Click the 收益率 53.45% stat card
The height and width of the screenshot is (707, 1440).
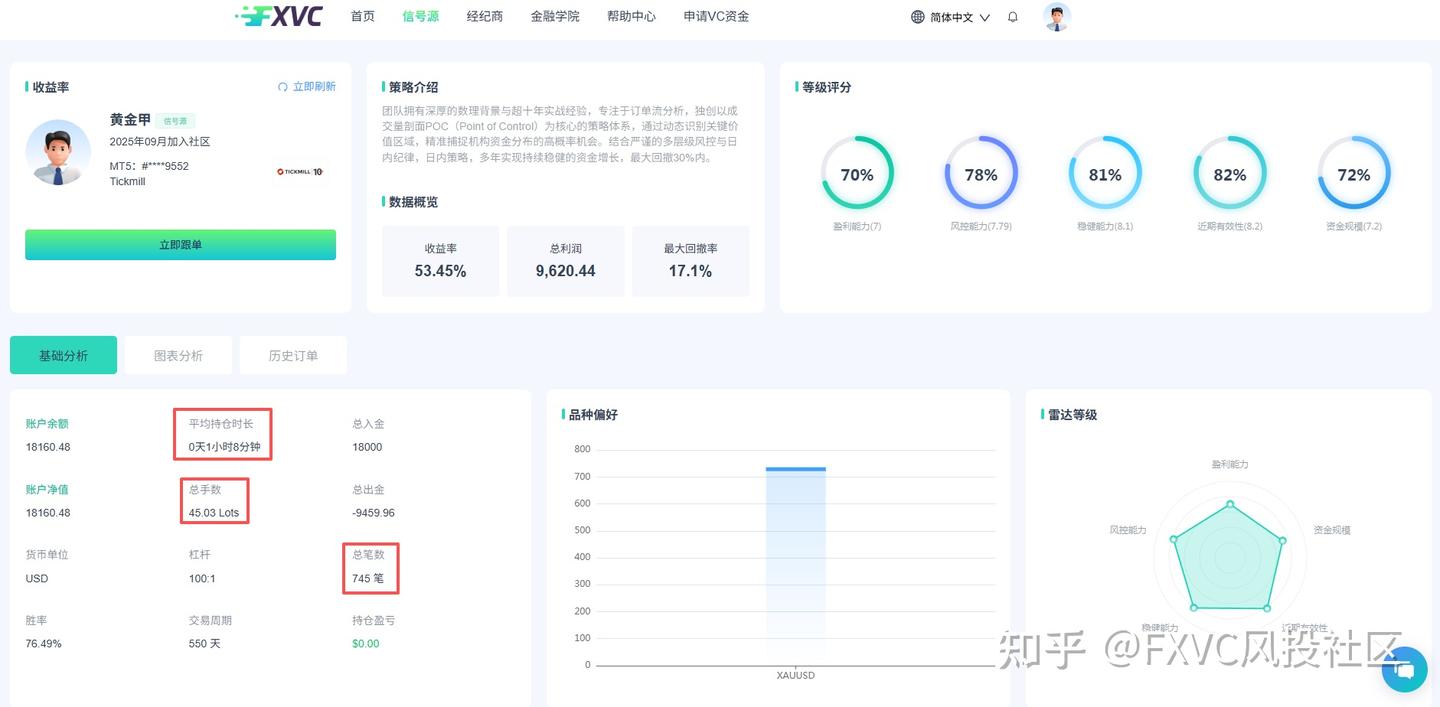point(440,261)
